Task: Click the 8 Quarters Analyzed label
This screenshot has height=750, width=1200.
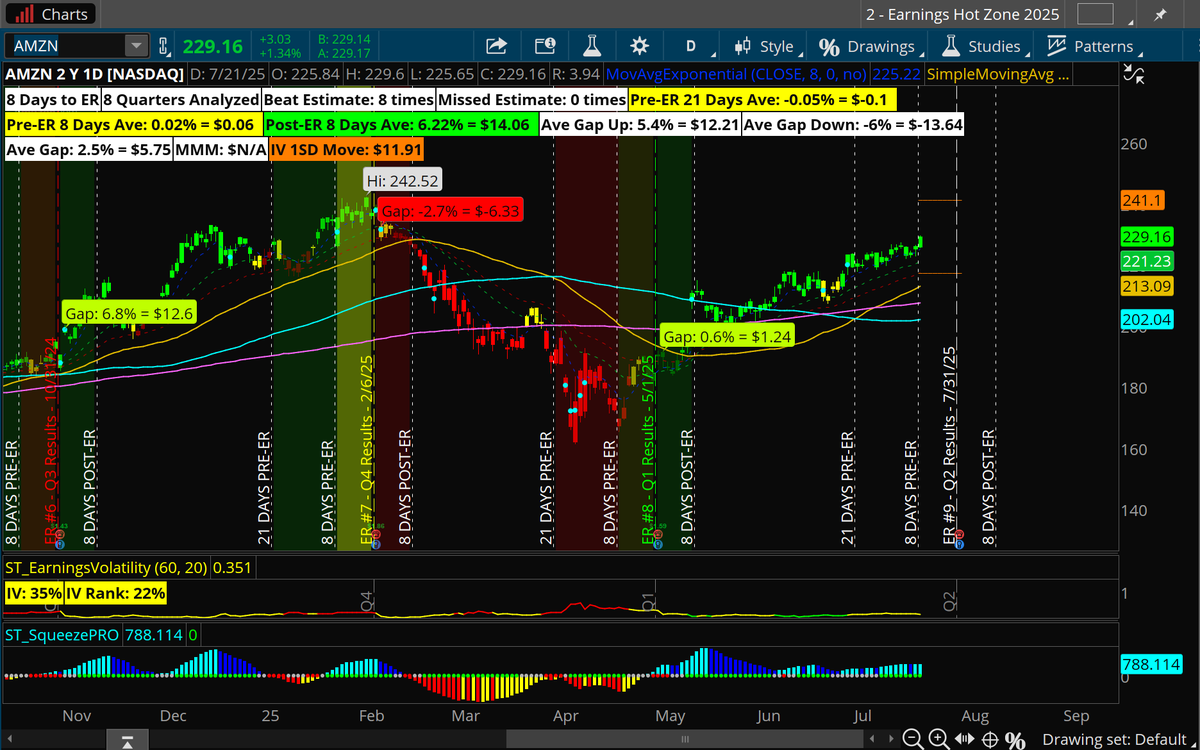Action: click(180, 100)
